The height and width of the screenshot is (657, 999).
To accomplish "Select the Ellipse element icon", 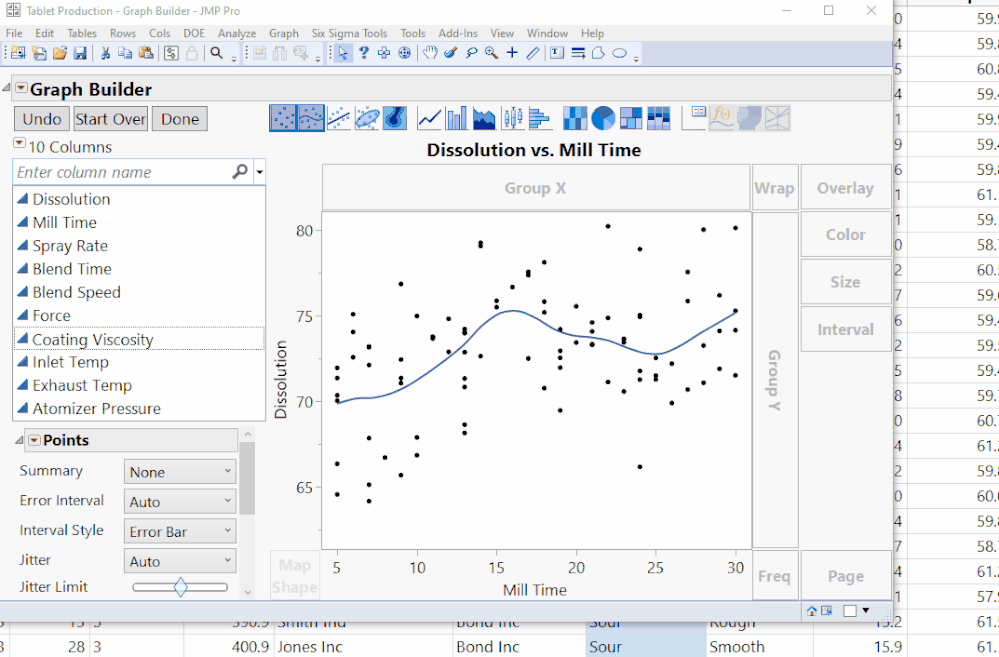I will (367, 119).
